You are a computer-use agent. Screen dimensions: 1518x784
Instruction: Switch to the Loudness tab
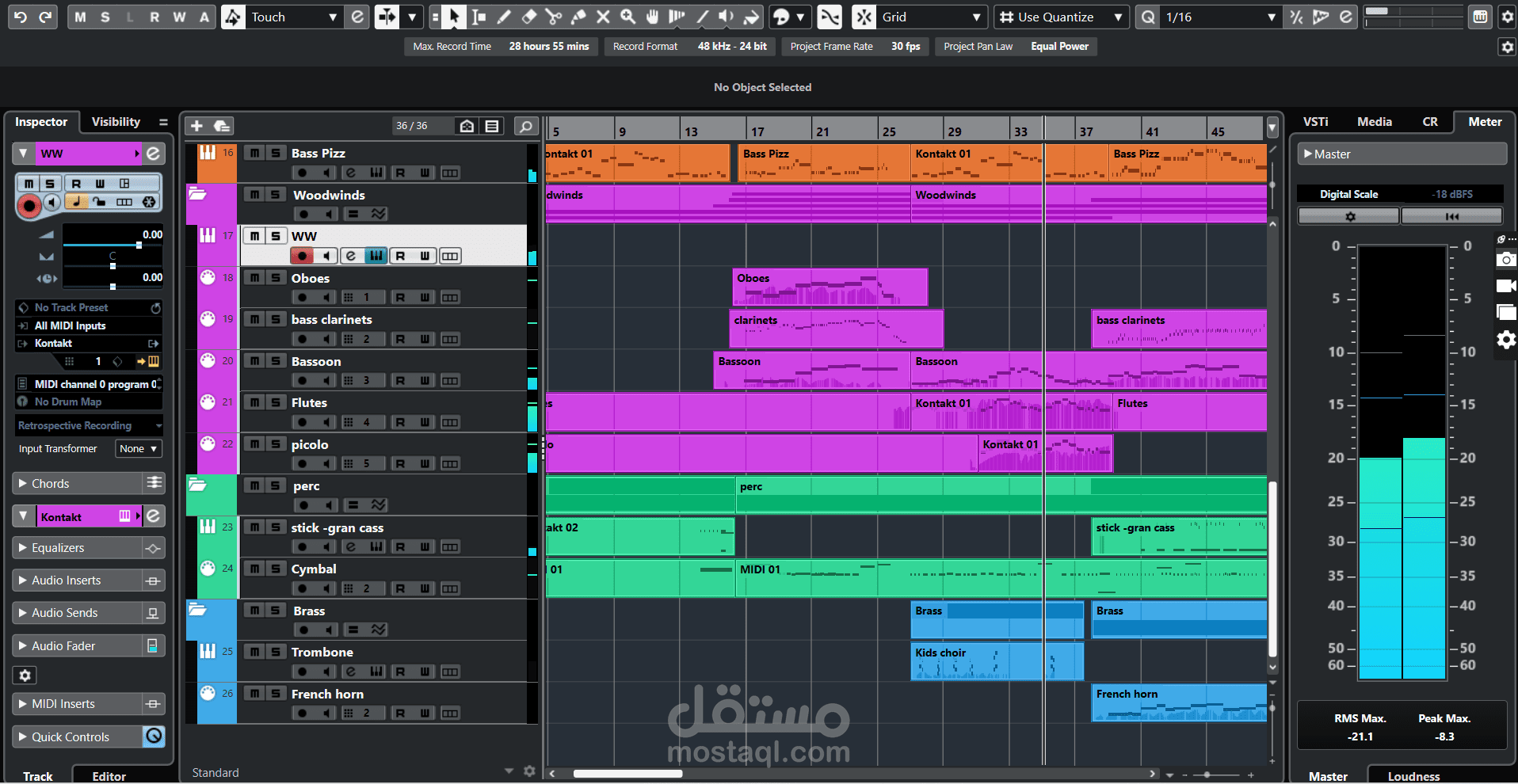[x=1413, y=775]
